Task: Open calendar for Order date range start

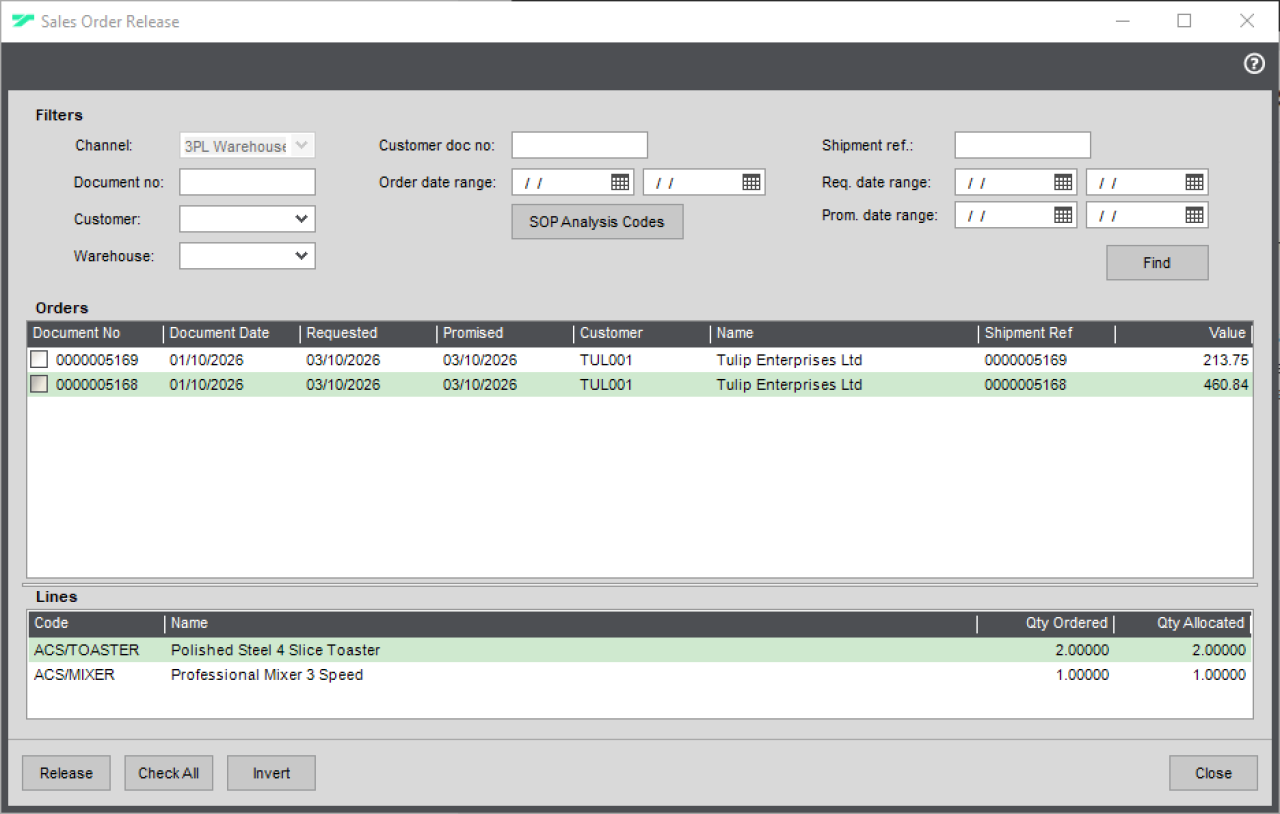Action: point(620,182)
